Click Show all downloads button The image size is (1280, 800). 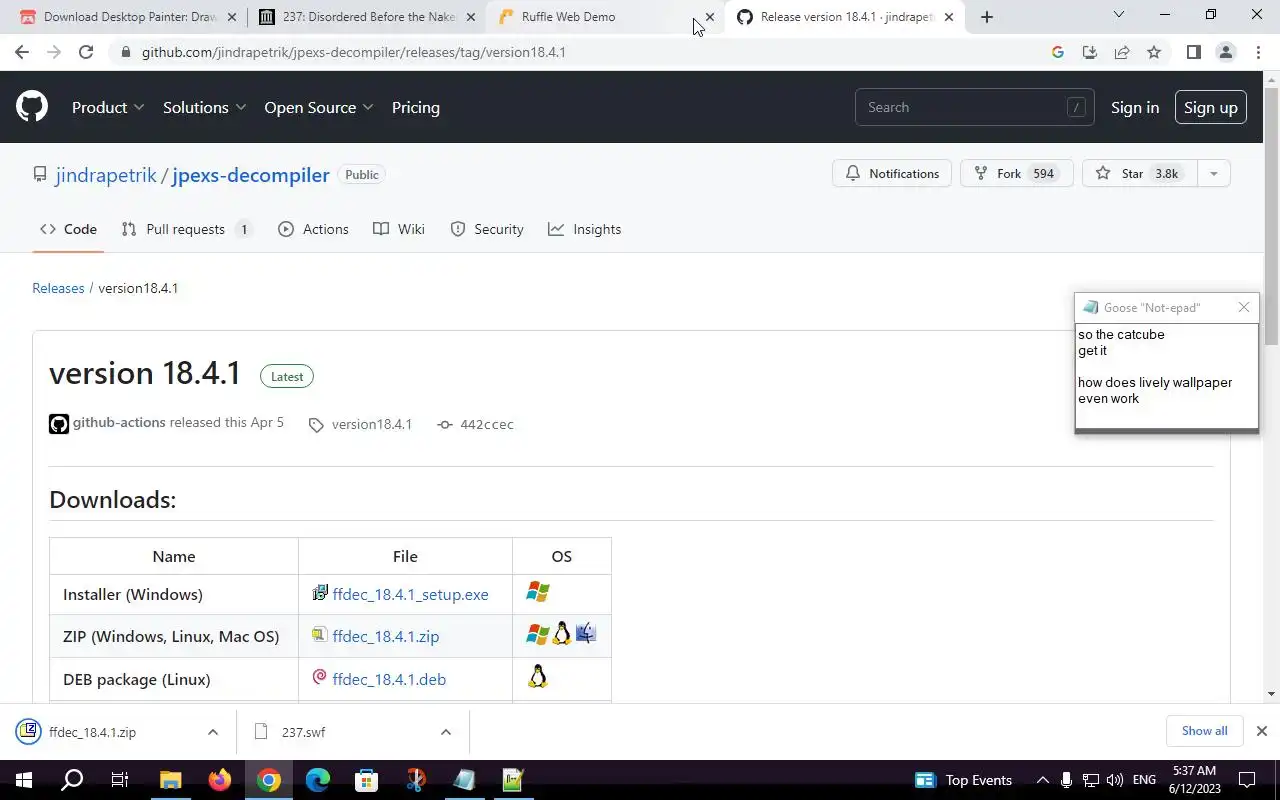(x=1204, y=731)
